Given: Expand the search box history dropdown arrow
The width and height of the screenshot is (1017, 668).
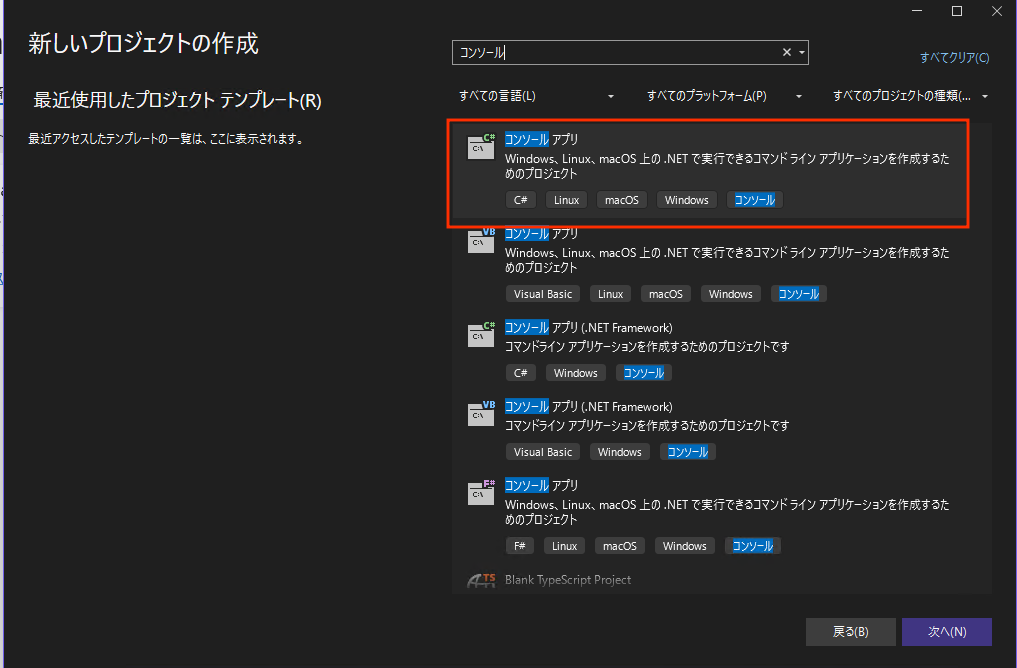Looking at the screenshot, I should 802,53.
